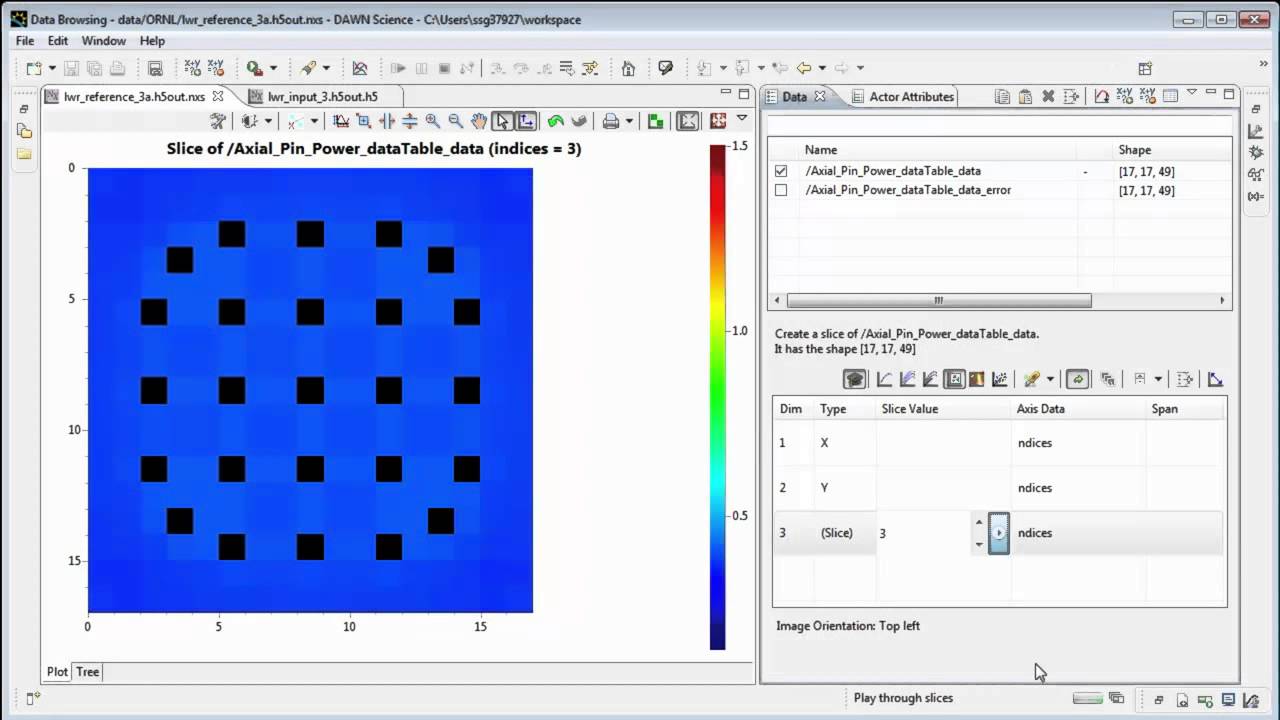The image size is (1280, 720).
Task: Toggle the boxed X aspect-ratio button
Action: 688,121
